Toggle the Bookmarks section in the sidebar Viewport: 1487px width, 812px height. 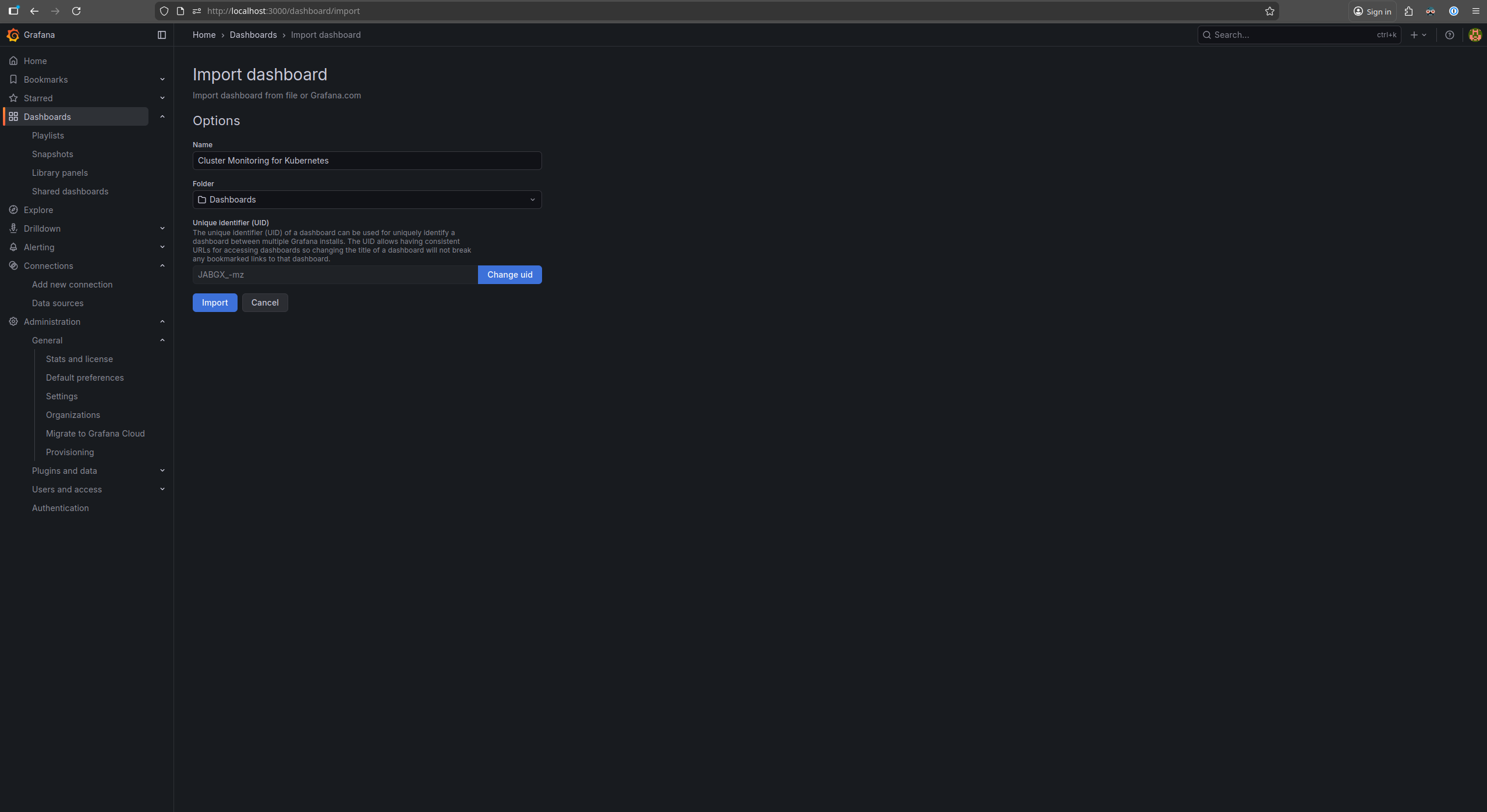point(162,79)
